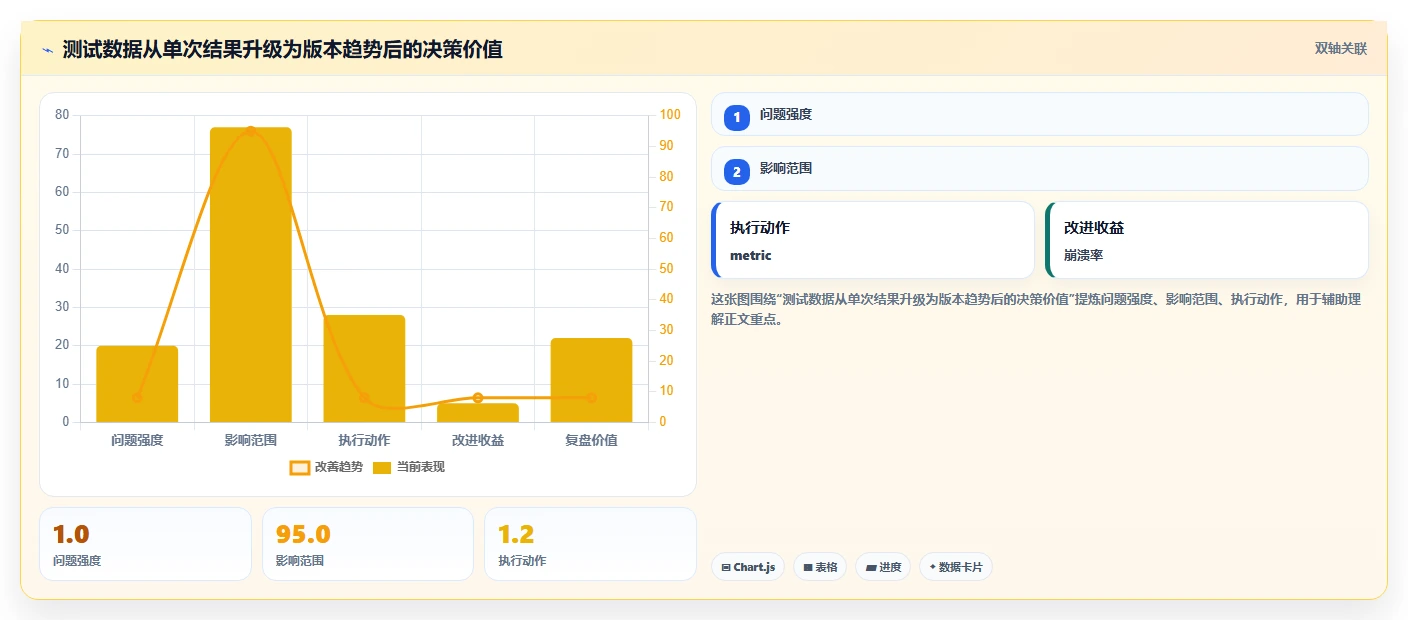Image resolution: width=1408 pixels, height=620 pixels.
Task: Click the 1.0 问题强度 stat card
Action: (x=145, y=544)
